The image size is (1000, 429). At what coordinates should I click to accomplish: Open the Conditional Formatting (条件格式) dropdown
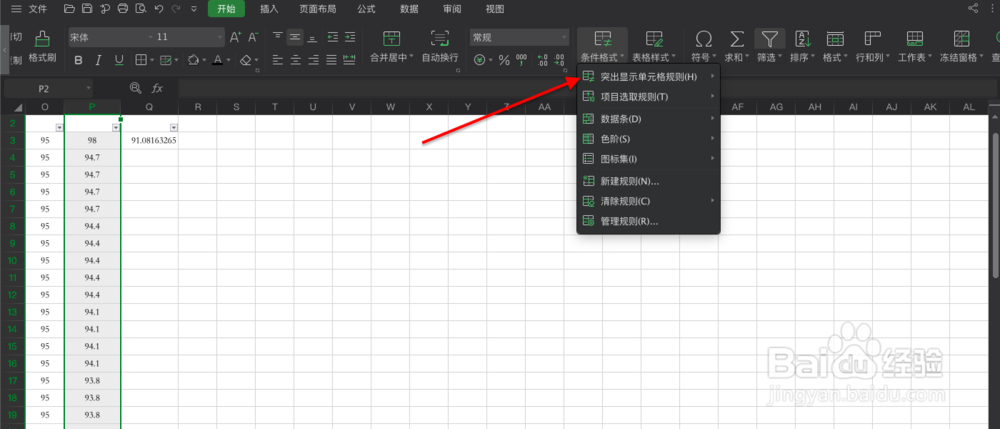[x=603, y=45]
